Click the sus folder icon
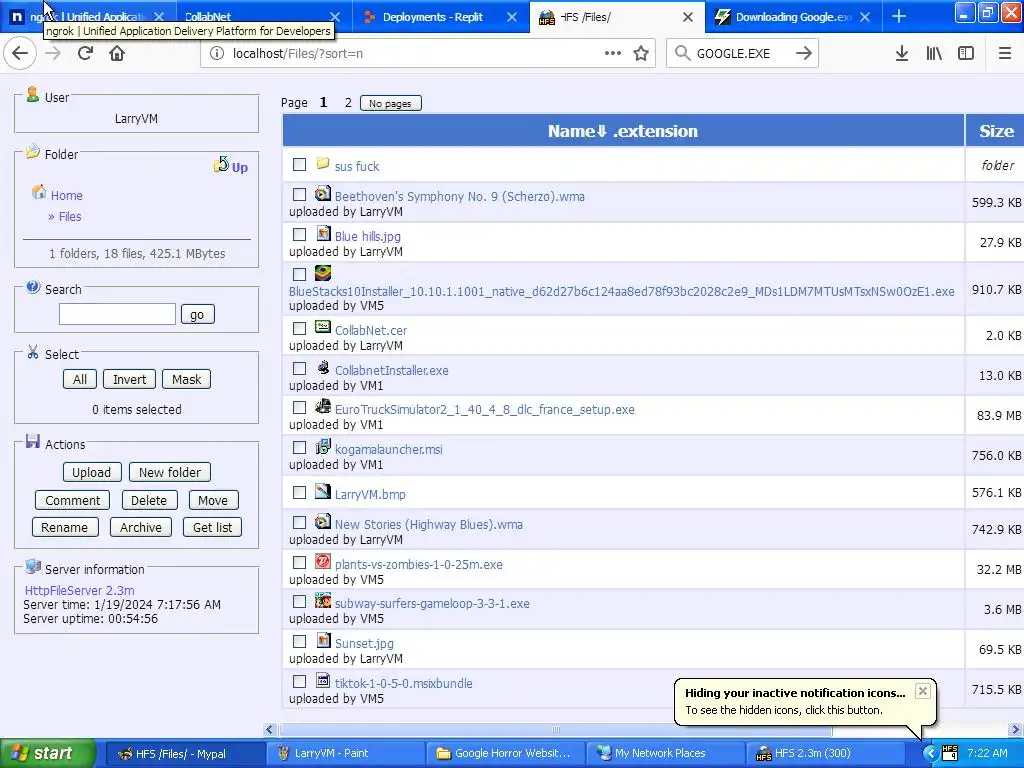 click(x=323, y=163)
